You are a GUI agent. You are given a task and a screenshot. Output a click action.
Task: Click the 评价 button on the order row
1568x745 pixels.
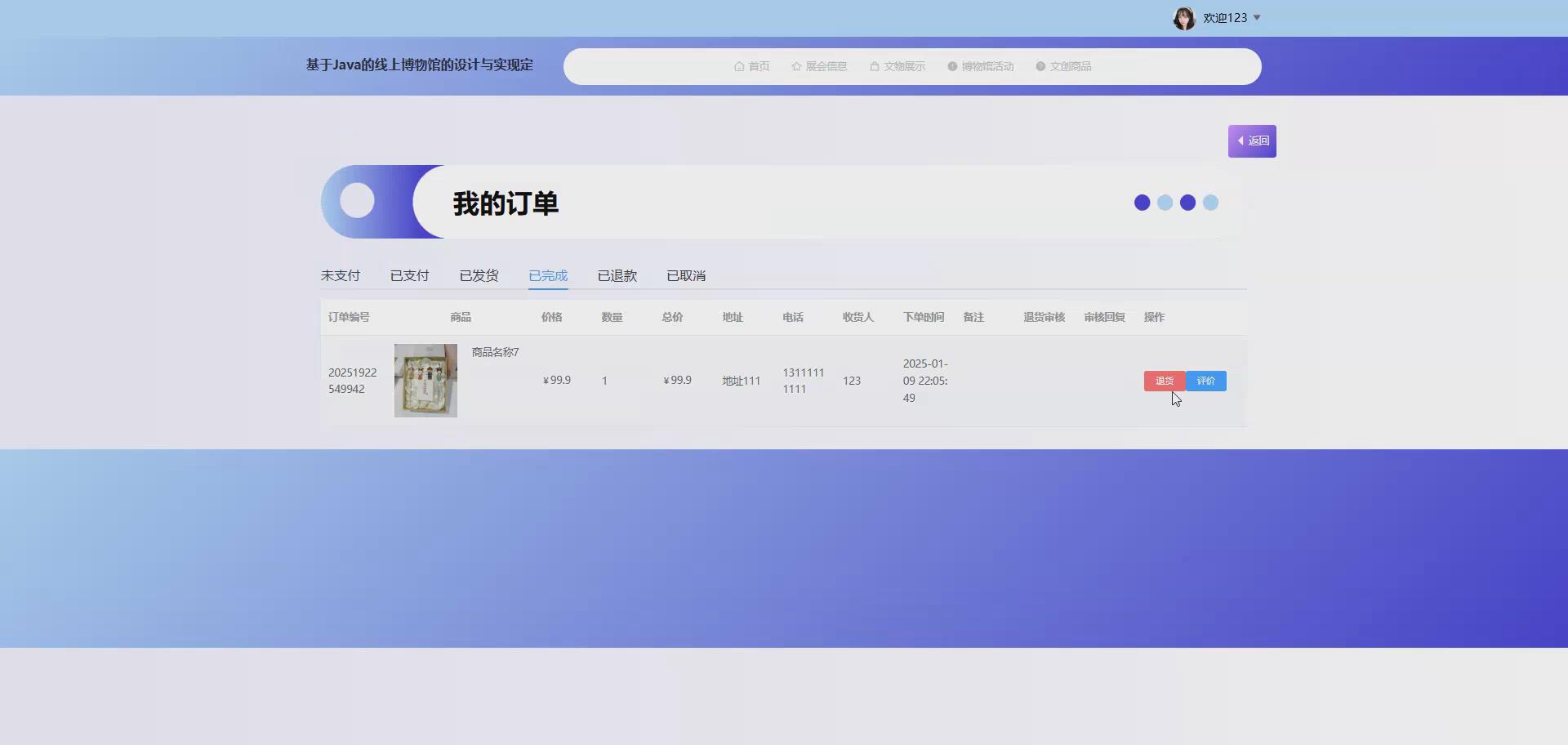[x=1205, y=381]
